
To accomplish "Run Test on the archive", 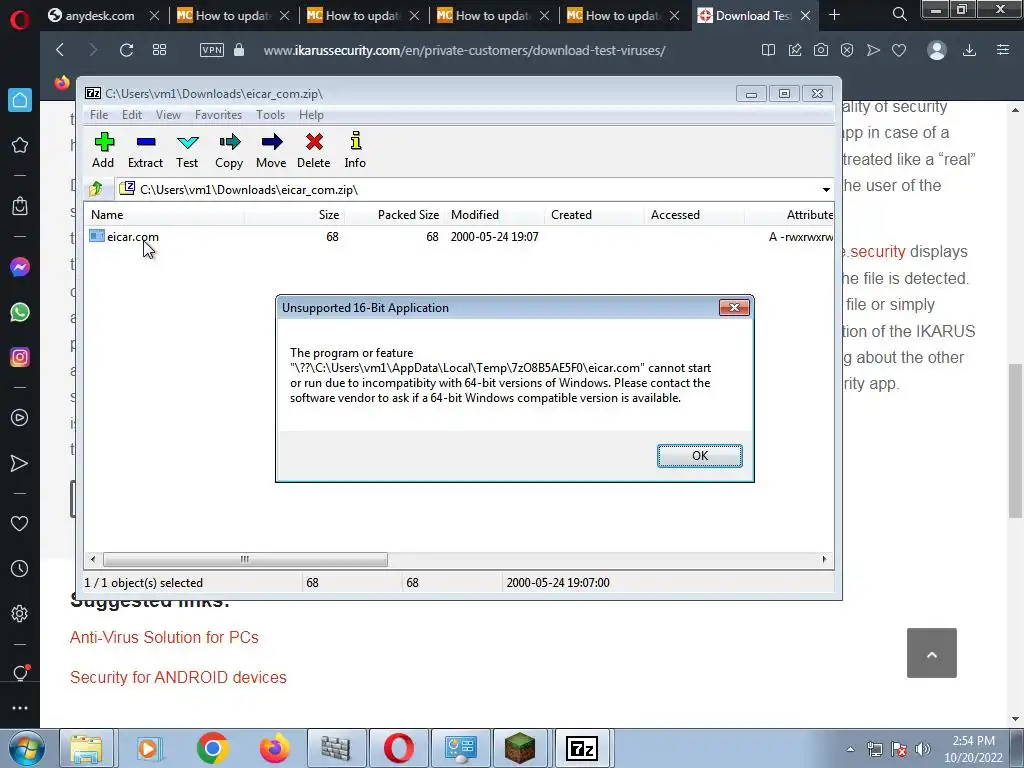I will (x=187, y=151).
